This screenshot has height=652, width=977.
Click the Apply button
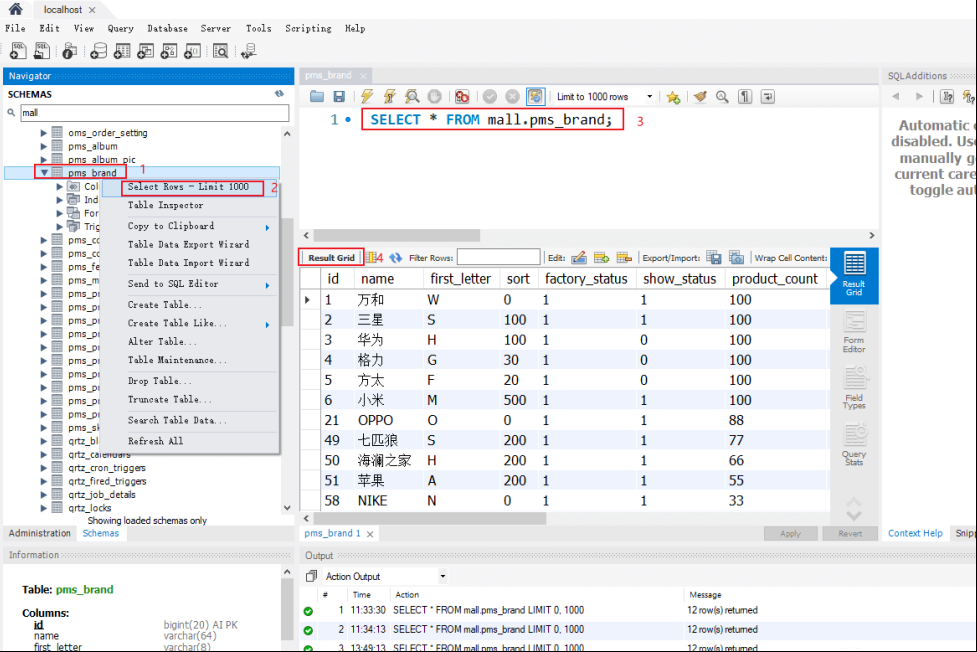click(x=791, y=534)
